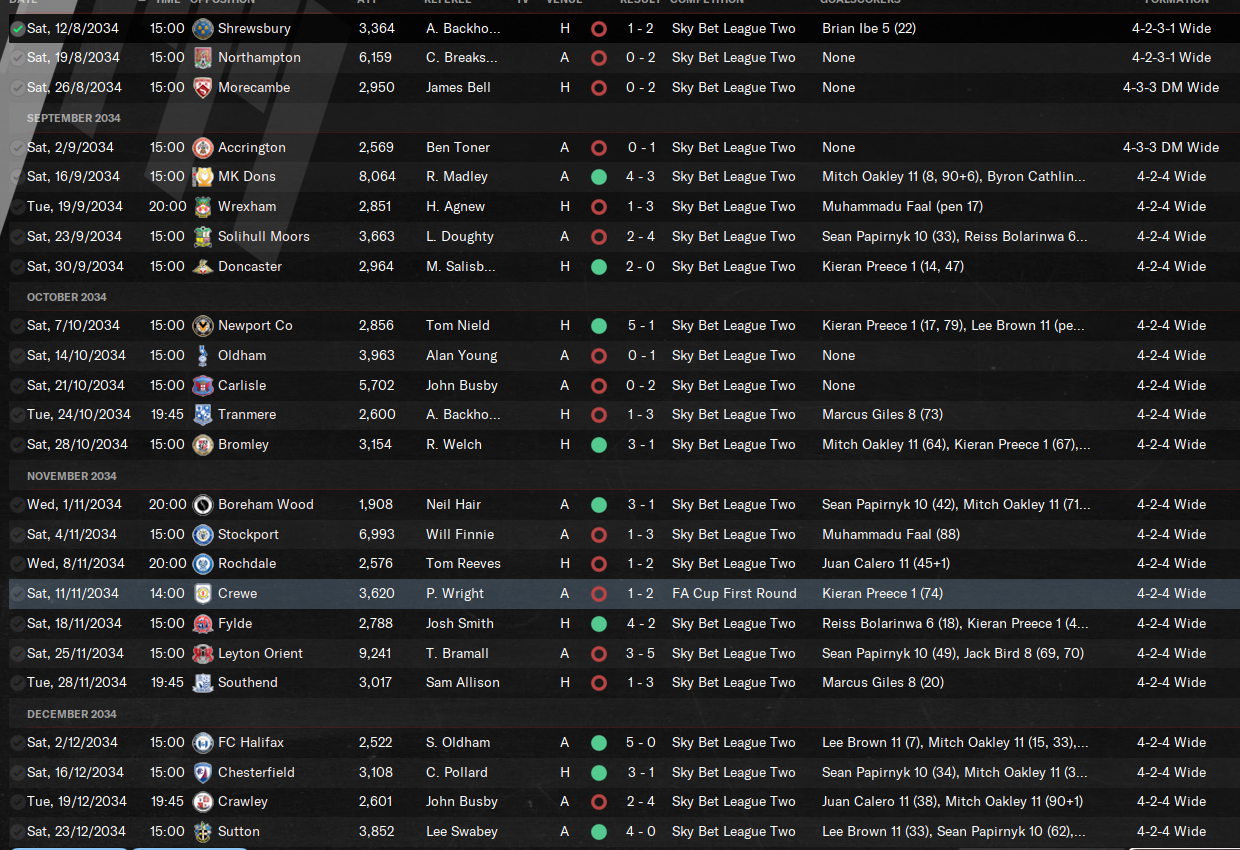
Task: Open the 3 - 5 result against Leyton Orient
Action: 642,653
